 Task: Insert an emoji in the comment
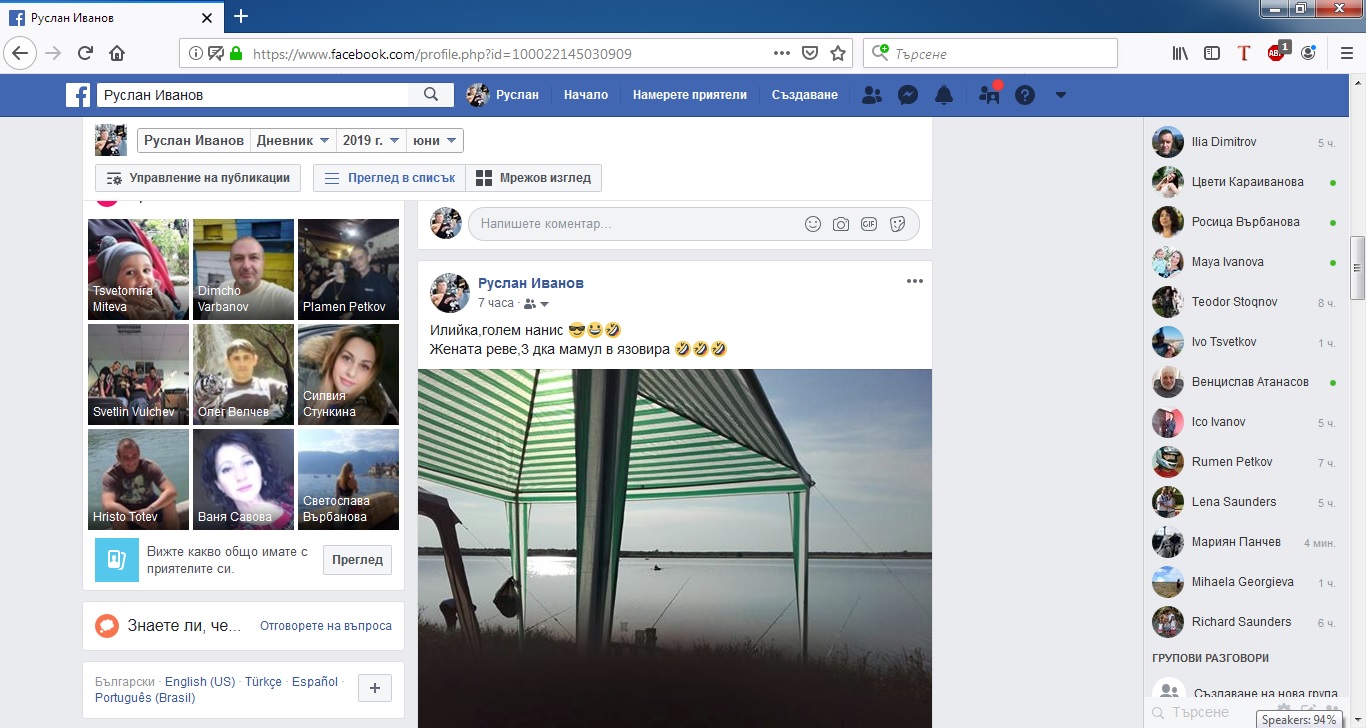click(813, 224)
